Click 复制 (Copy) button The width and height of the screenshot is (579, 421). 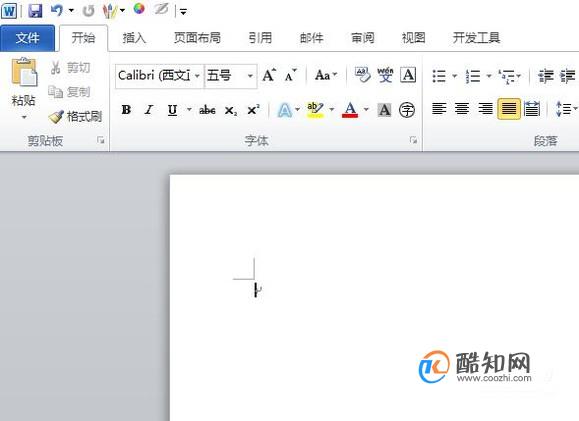point(69,92)
